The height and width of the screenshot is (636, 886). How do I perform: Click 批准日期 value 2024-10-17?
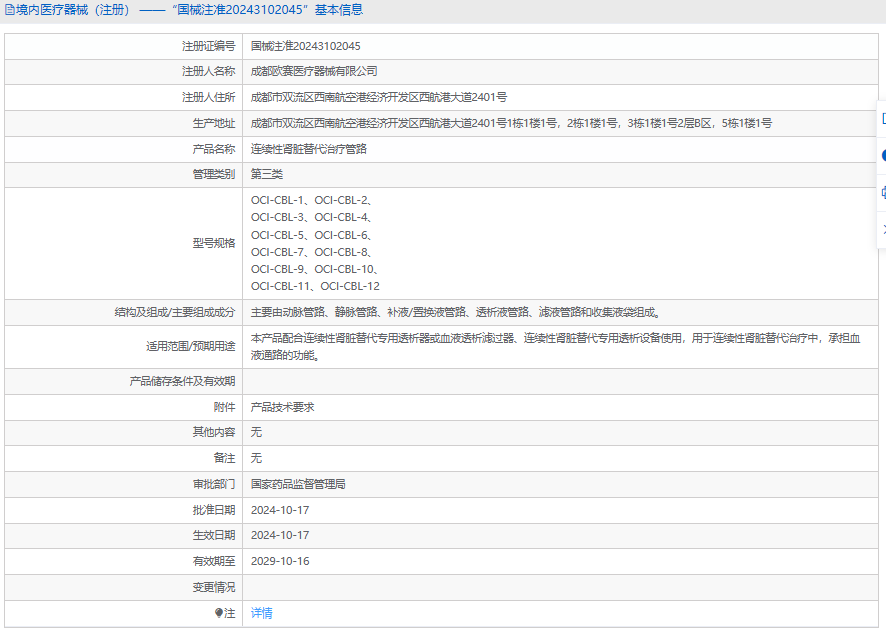point(280,510)
